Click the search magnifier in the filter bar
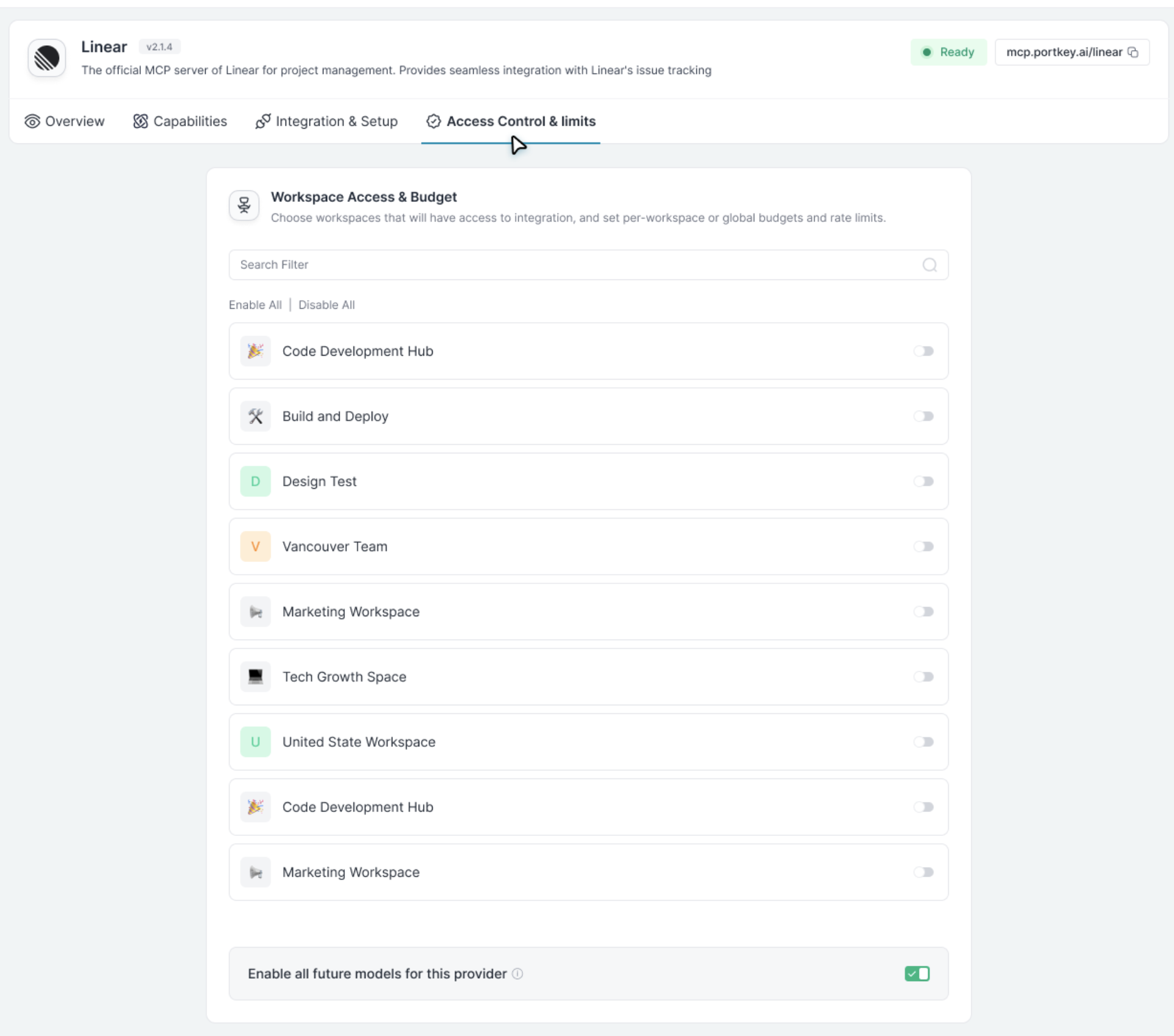This screenshot has width=1174, height=1036. tap(929, 264)
